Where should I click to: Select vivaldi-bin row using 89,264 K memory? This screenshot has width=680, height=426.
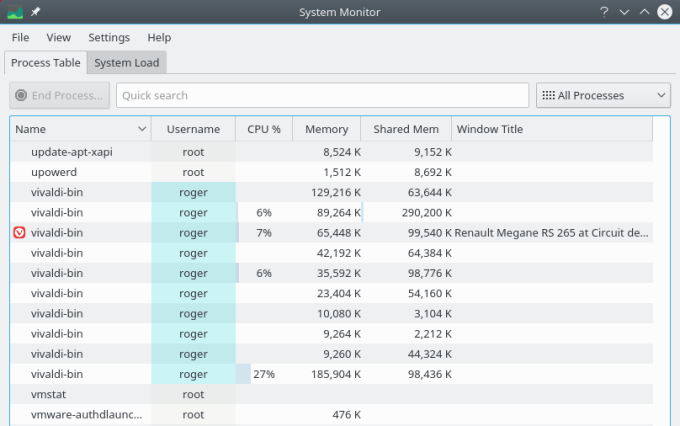click(x=332, y=213)
